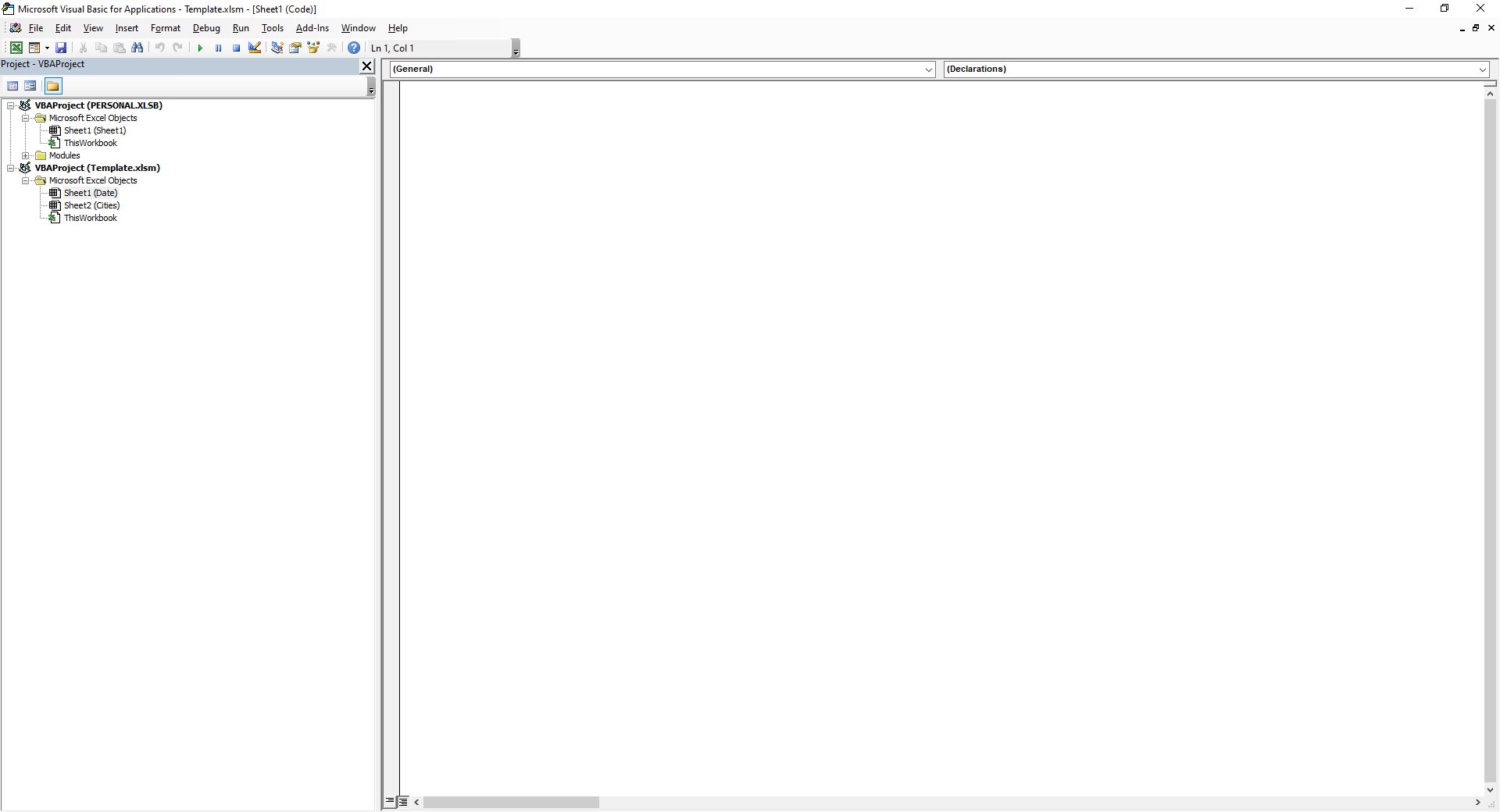Open the Object Browser icon
Screen dimensions: 1500x812
(313, 48)
